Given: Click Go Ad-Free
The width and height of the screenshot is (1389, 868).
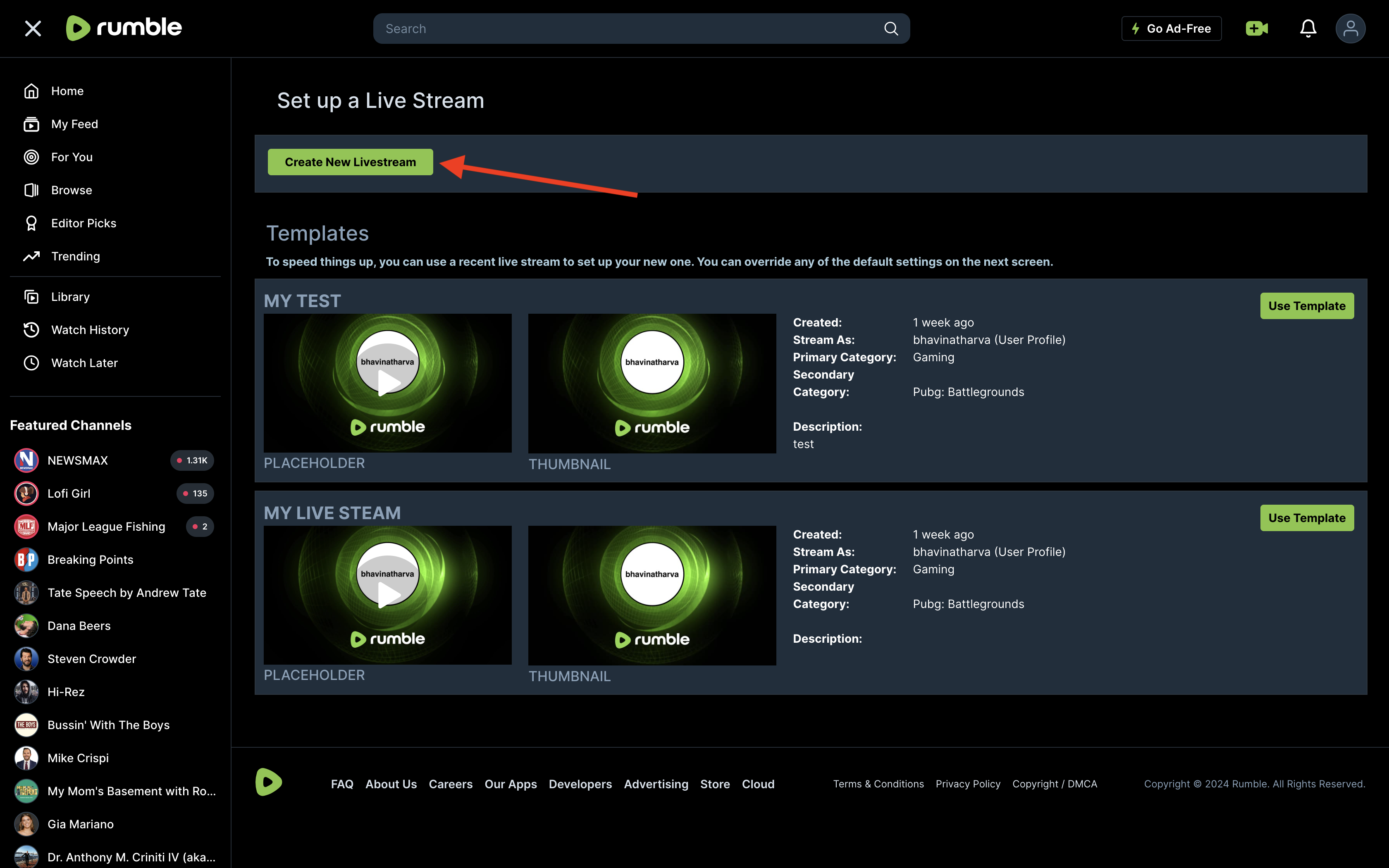Looking at the screenshot, I should 1171,28.
